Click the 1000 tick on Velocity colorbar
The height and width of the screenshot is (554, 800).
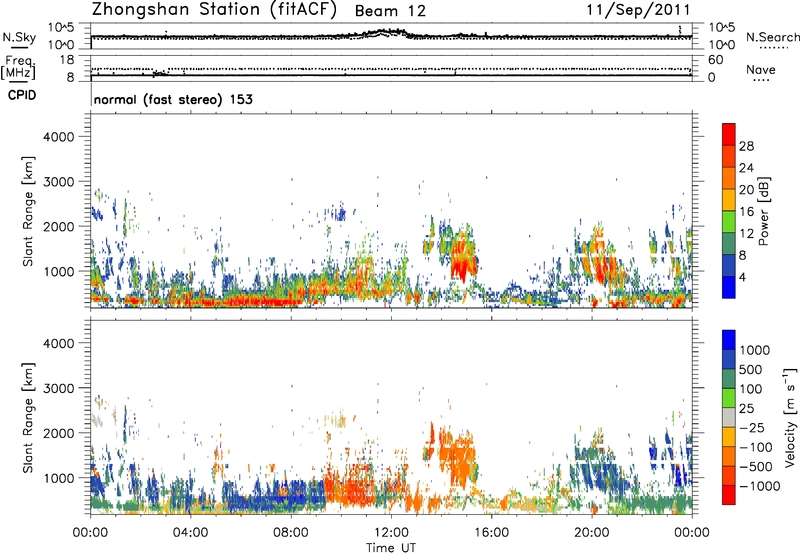pos(755,350)
